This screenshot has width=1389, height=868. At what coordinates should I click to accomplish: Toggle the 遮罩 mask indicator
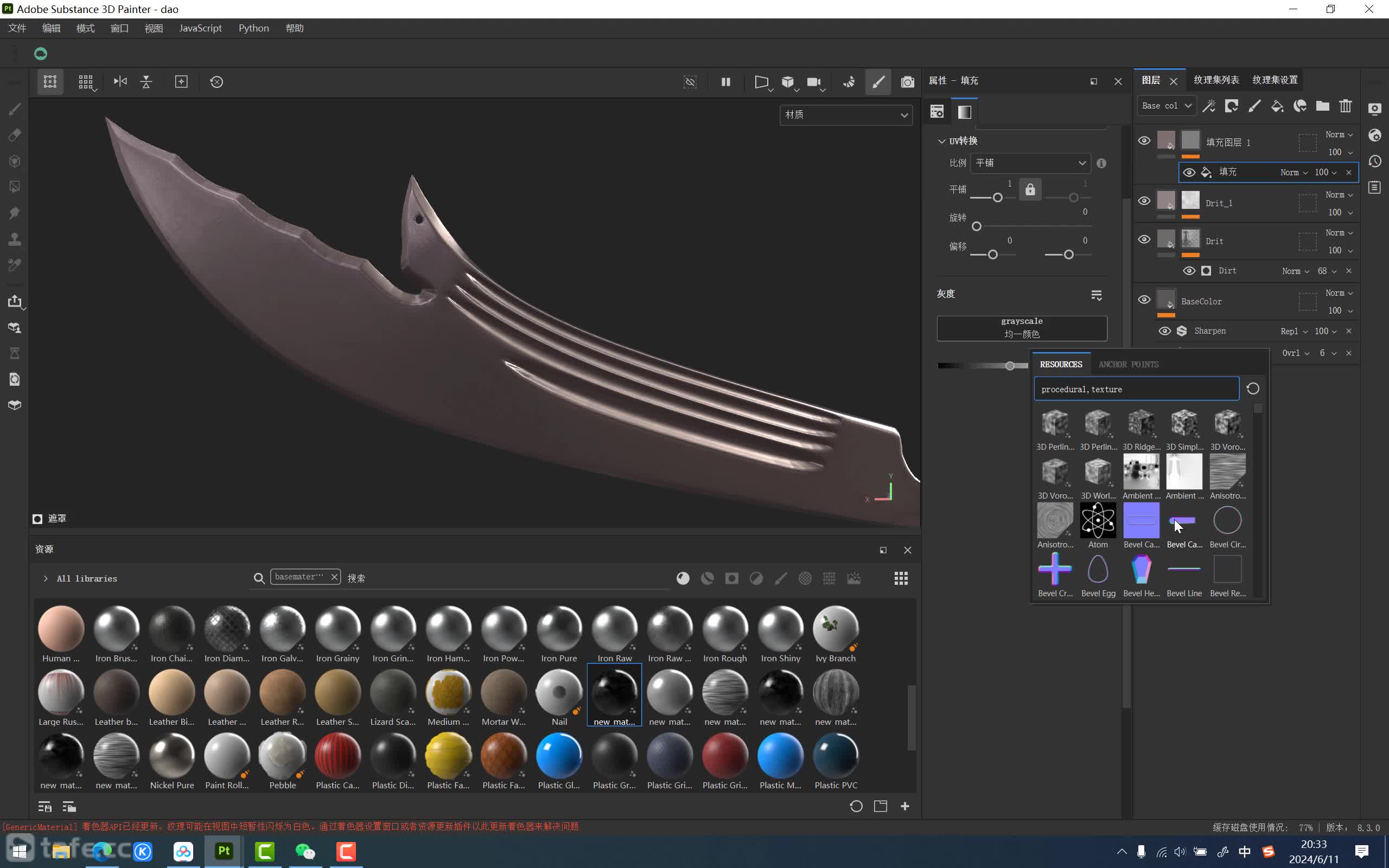[x=37, y=519]
